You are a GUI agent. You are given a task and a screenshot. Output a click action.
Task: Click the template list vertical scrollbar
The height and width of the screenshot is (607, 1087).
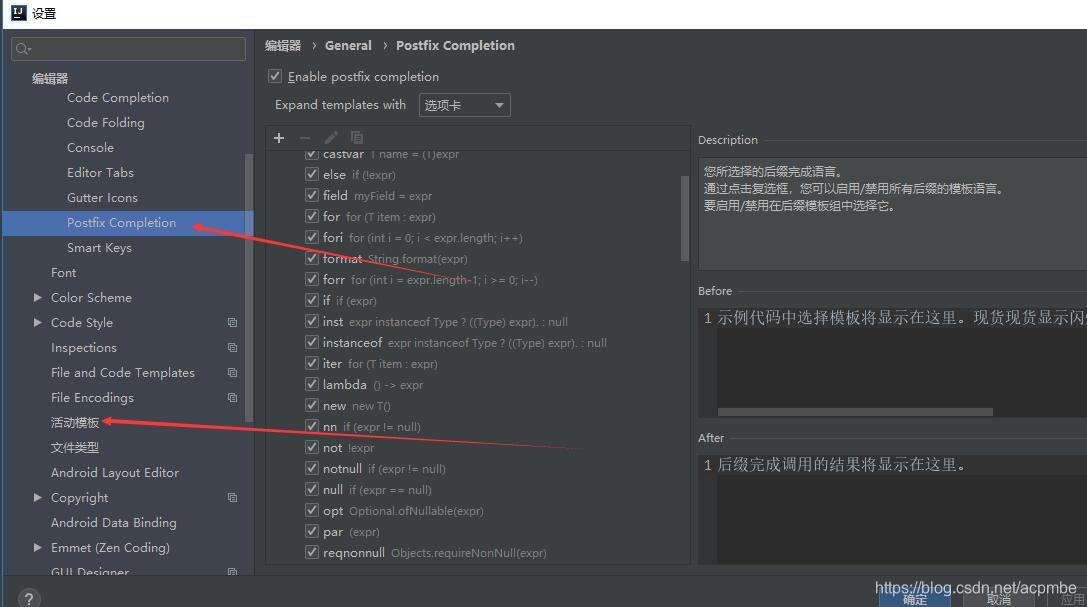684,218
